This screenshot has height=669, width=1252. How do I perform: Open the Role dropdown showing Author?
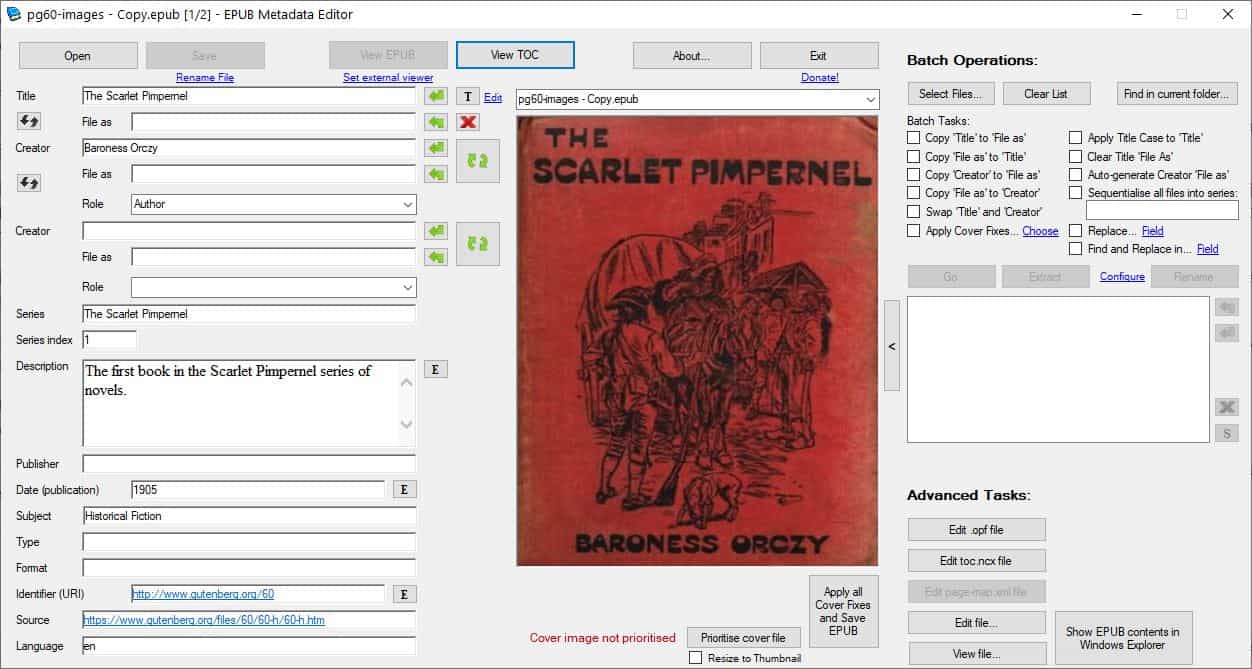tap(274, 204)
